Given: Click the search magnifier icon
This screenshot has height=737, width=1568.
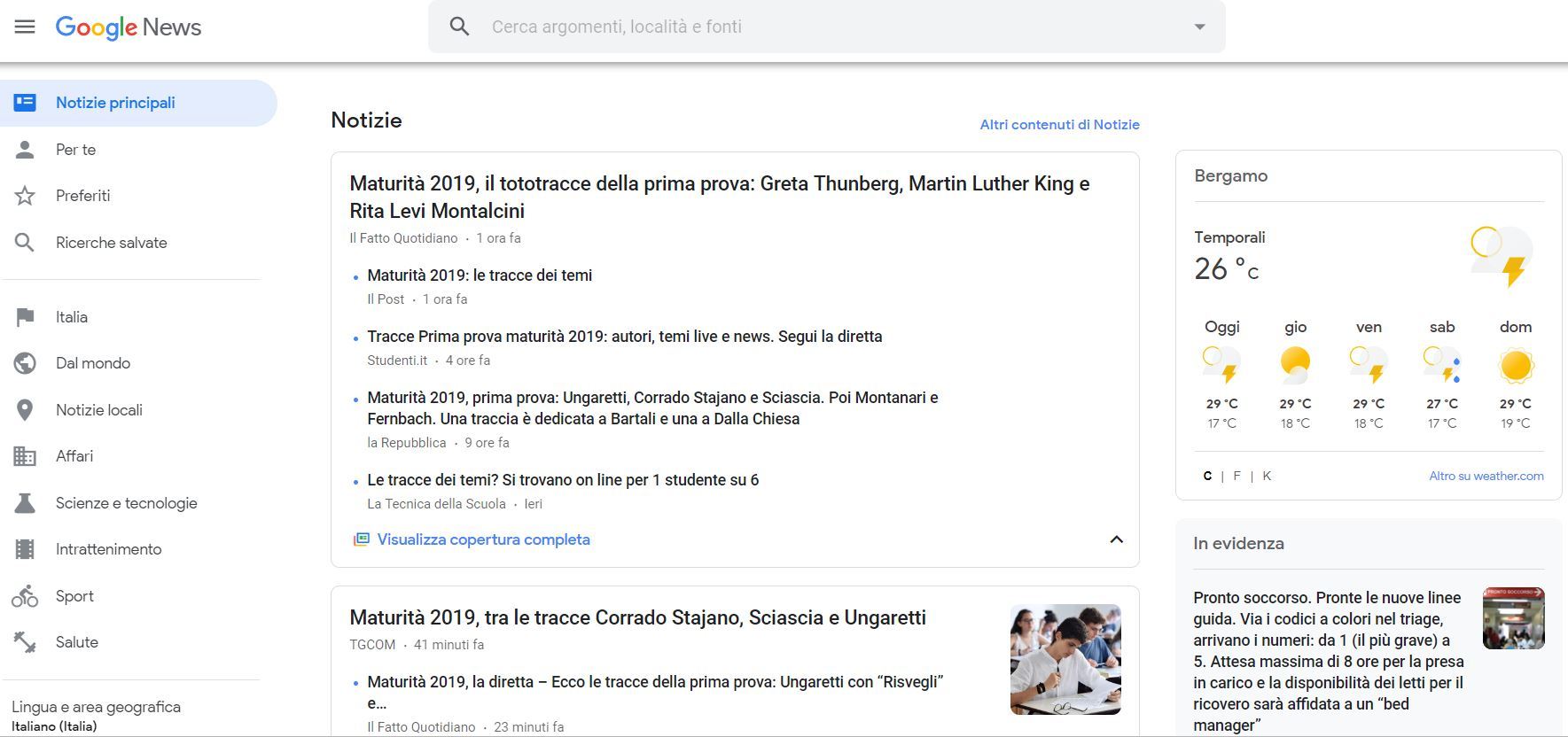Looking at the screenshot, I should pos(459,27).
